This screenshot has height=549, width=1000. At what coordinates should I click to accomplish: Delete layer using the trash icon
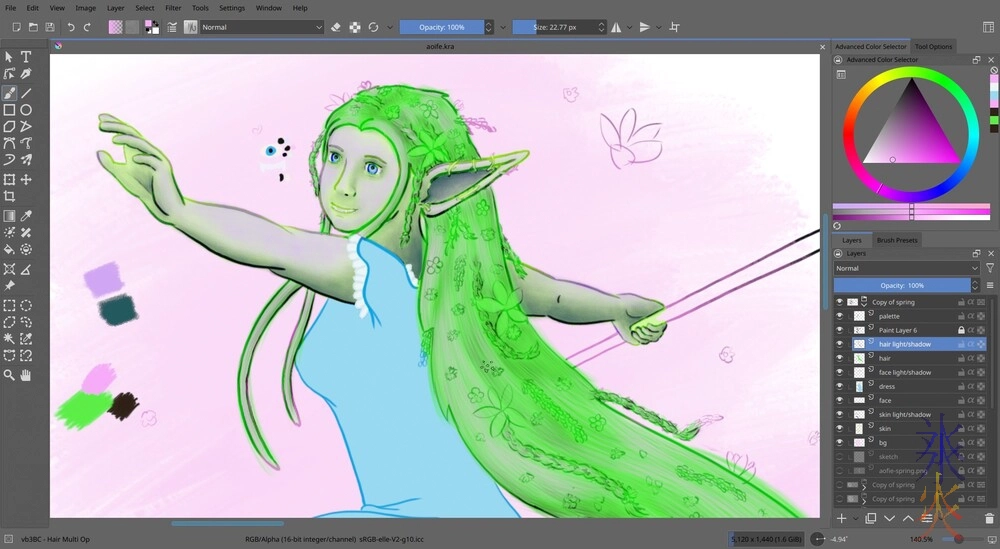coord(989,518)
